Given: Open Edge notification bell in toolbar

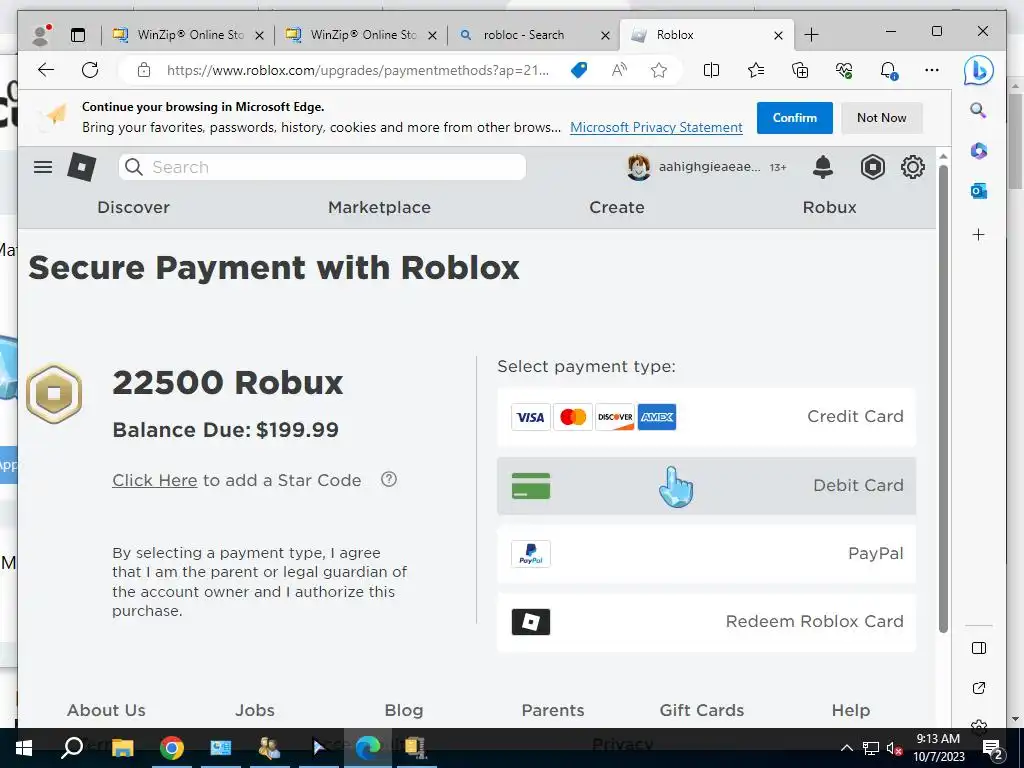Looking at the screenshot, I should coord(889,70).
